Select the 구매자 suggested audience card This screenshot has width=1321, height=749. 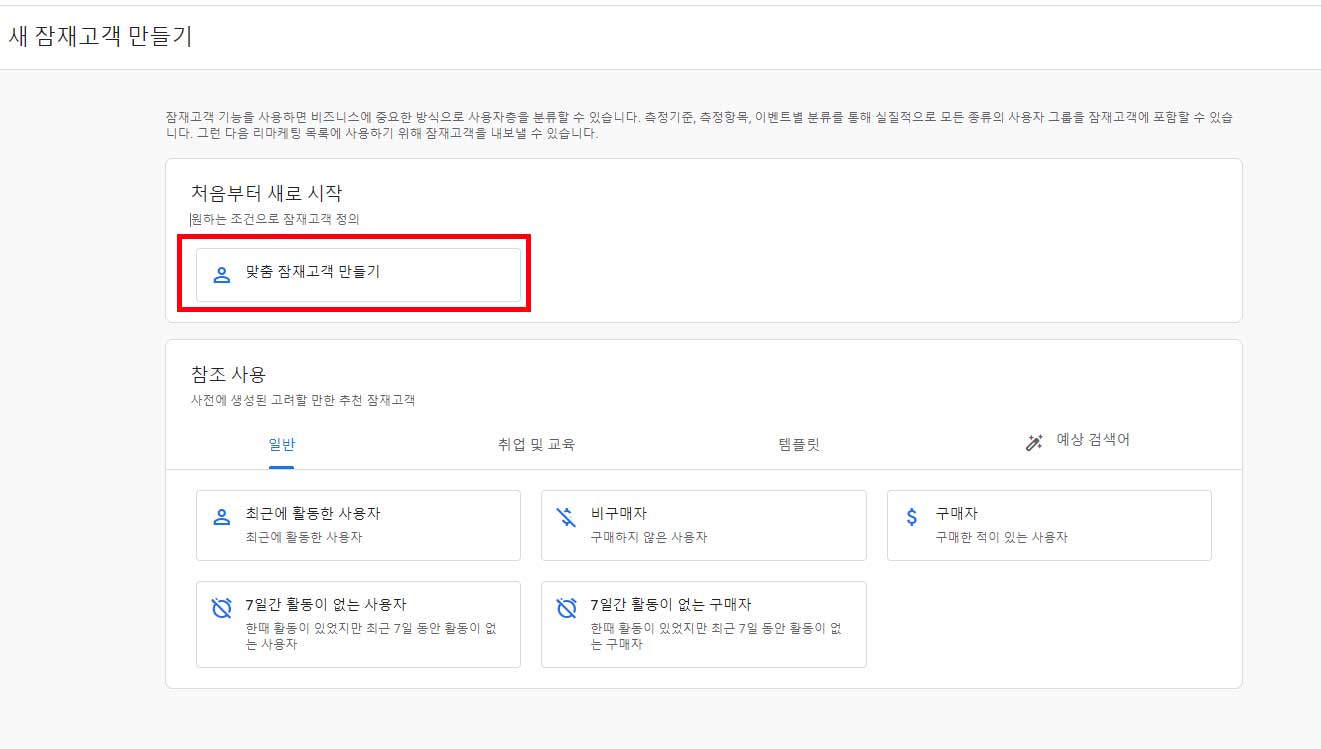(x=1048, y=525)
